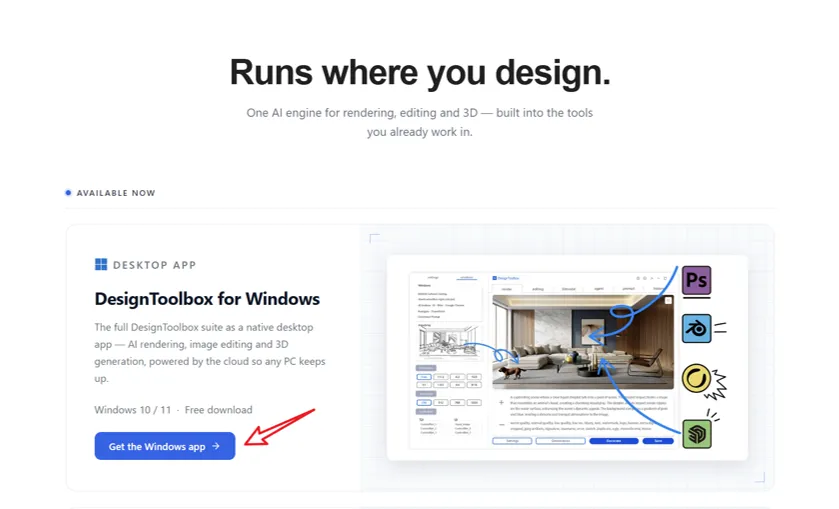Click the blue Generate button in the preview
This screenshot has width=839, height=509.
coord(614,440)
